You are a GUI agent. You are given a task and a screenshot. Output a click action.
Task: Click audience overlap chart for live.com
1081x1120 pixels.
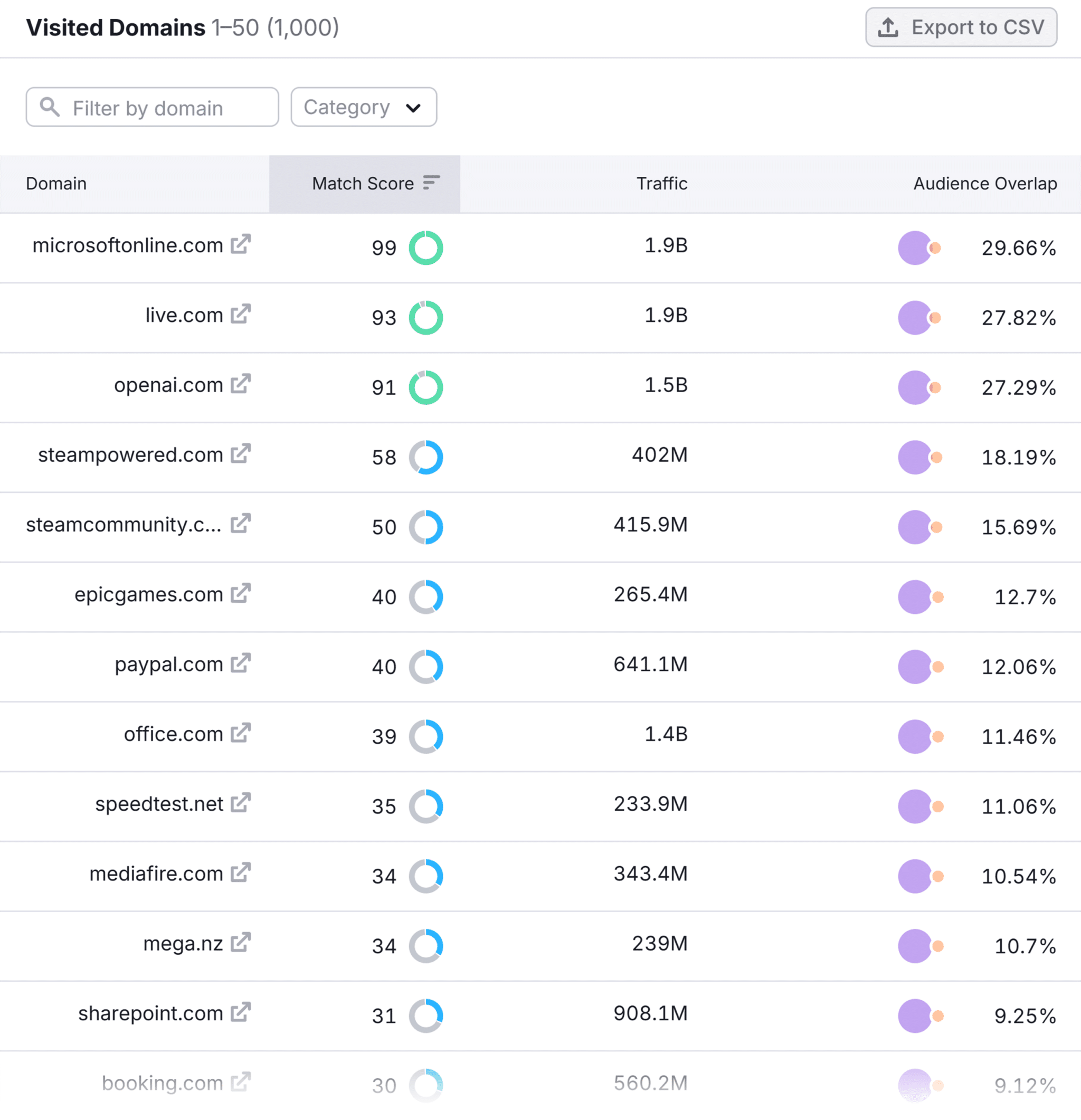(x=920, y=318)
